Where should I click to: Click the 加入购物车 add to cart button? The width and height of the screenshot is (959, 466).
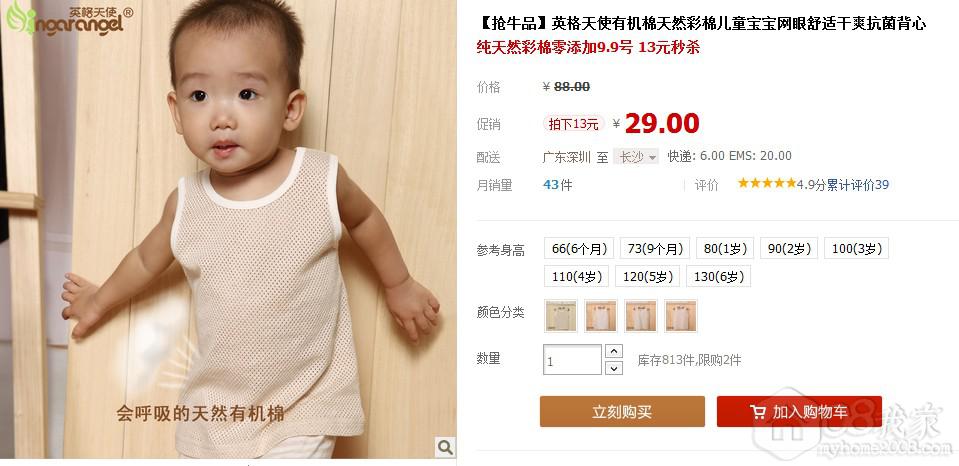799,412
